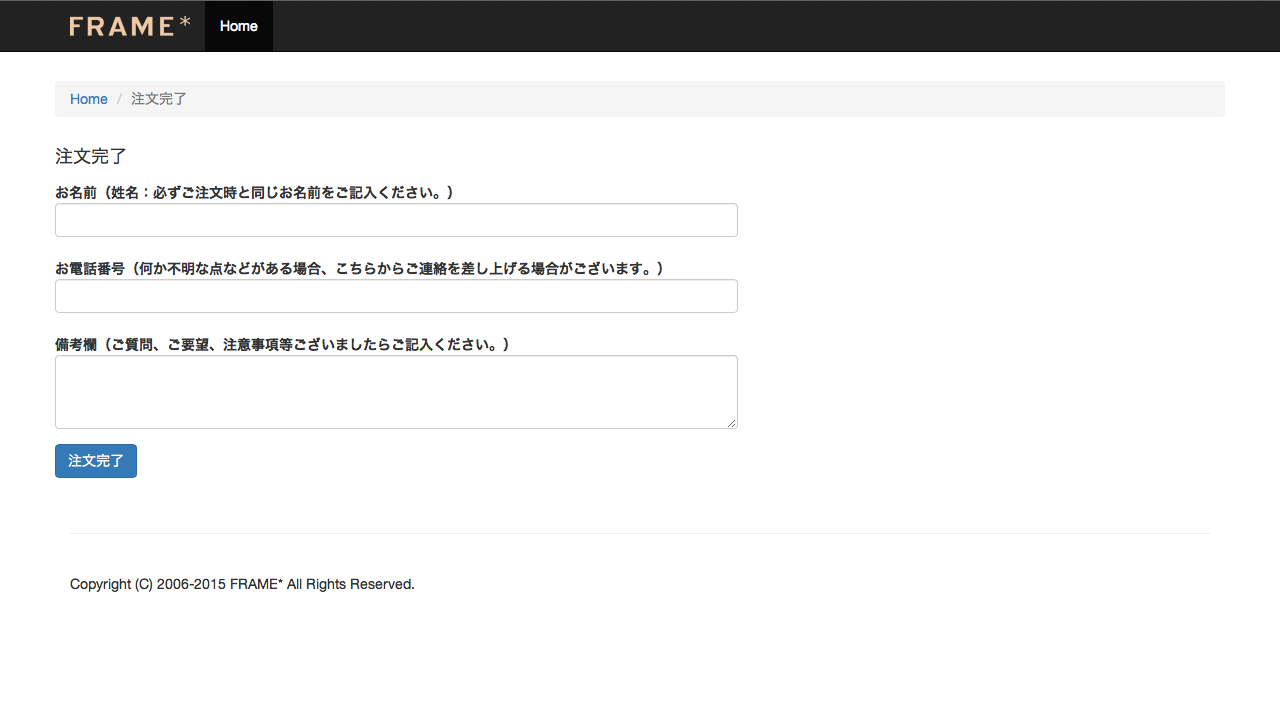Screen dimensions: 1280x704
Task: Click the empty gray area of the breadcrumb bar
Action: tap(700, 99)
